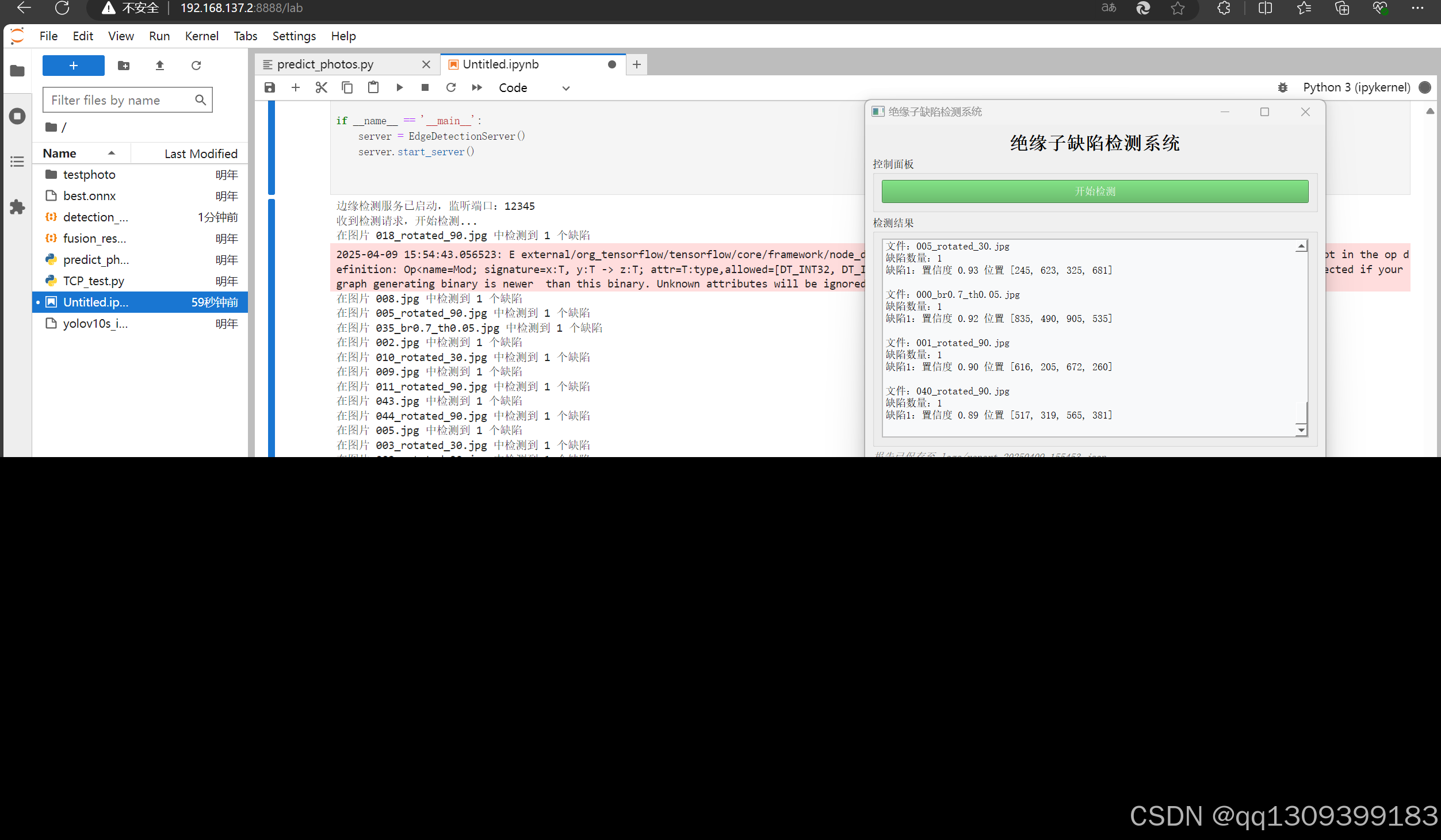1441x840 pixels.
Task: Toggle the file browser sidebar folder icon
Action: point(17,71)
